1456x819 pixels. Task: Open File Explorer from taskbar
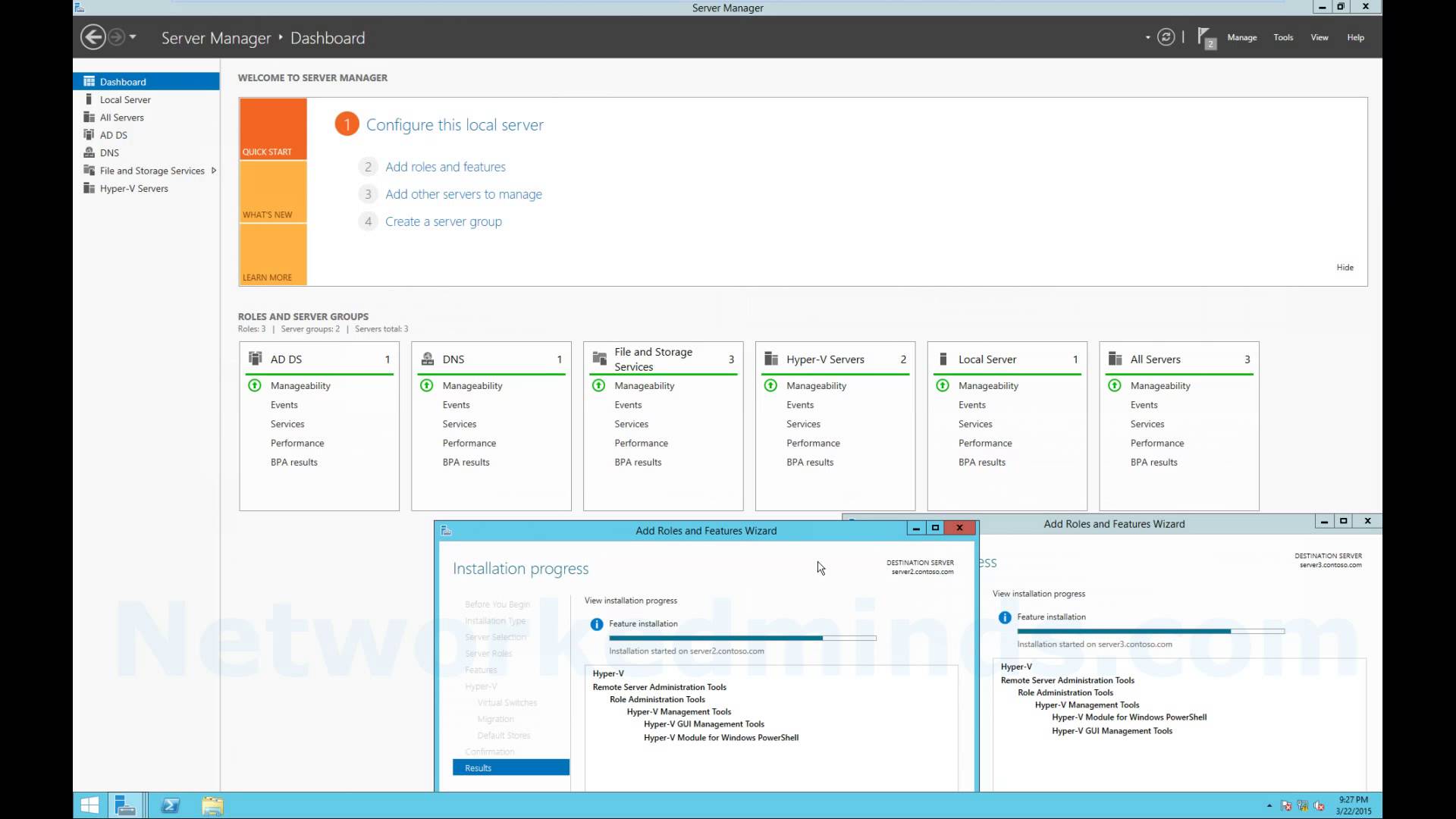(x=212, y=805)
